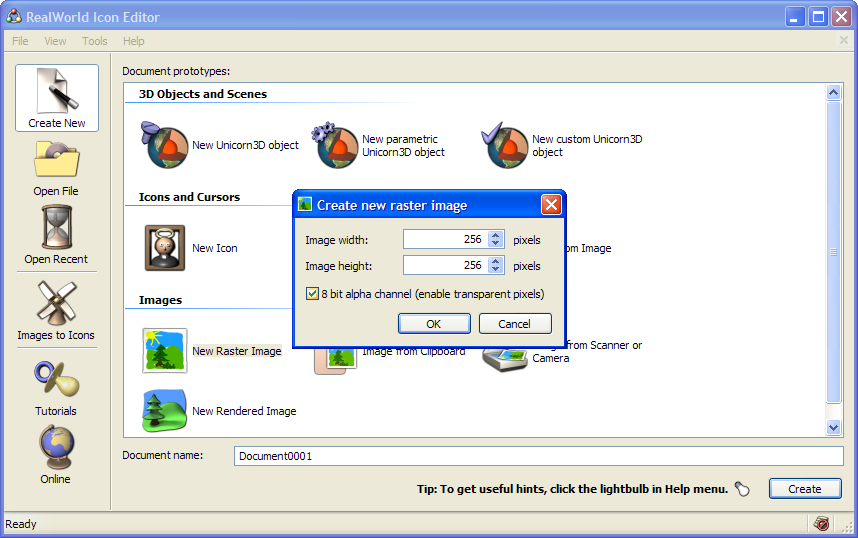Open the View menu
The height and width of the screenshot is (538, 858).
tap(55, 41)
